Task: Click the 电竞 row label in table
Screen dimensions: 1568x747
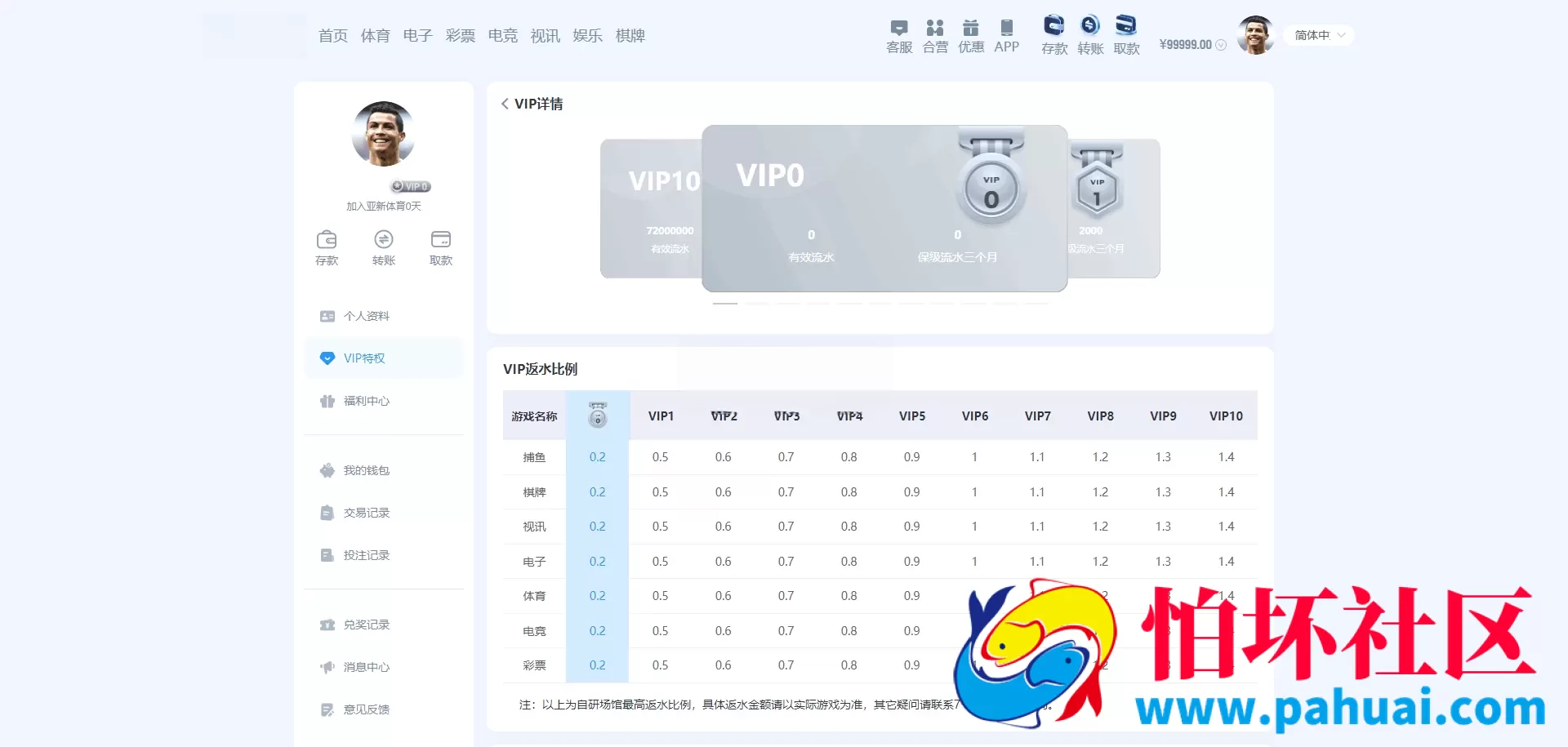Action: tap(534, 631)
